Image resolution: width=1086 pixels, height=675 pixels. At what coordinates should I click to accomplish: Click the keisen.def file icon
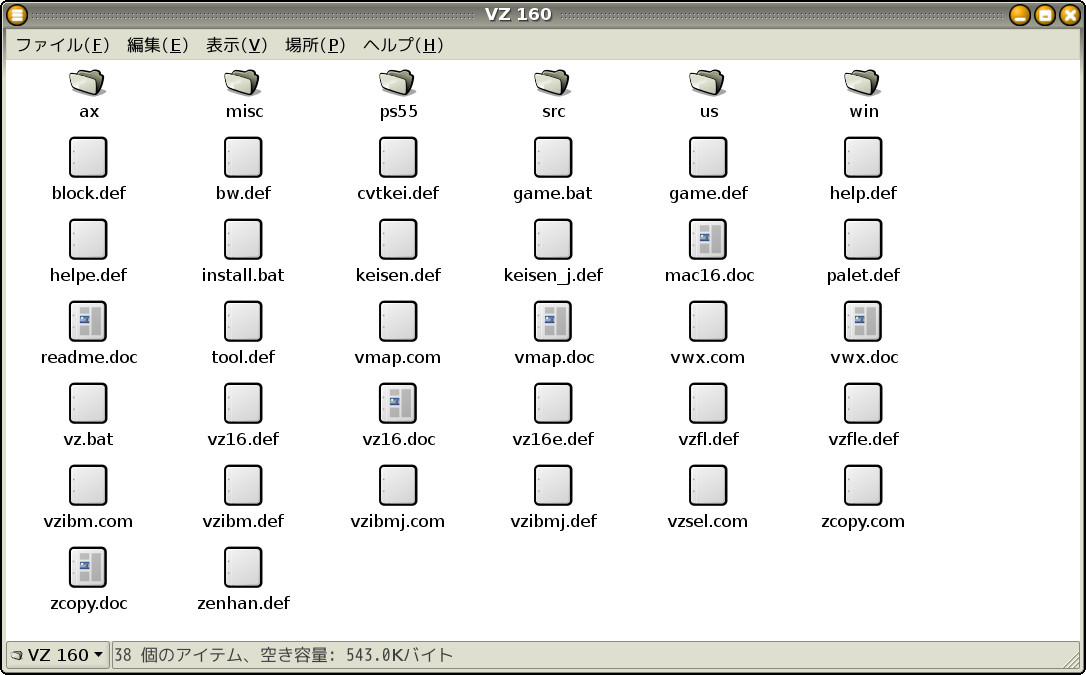click(x=398, y=239)
